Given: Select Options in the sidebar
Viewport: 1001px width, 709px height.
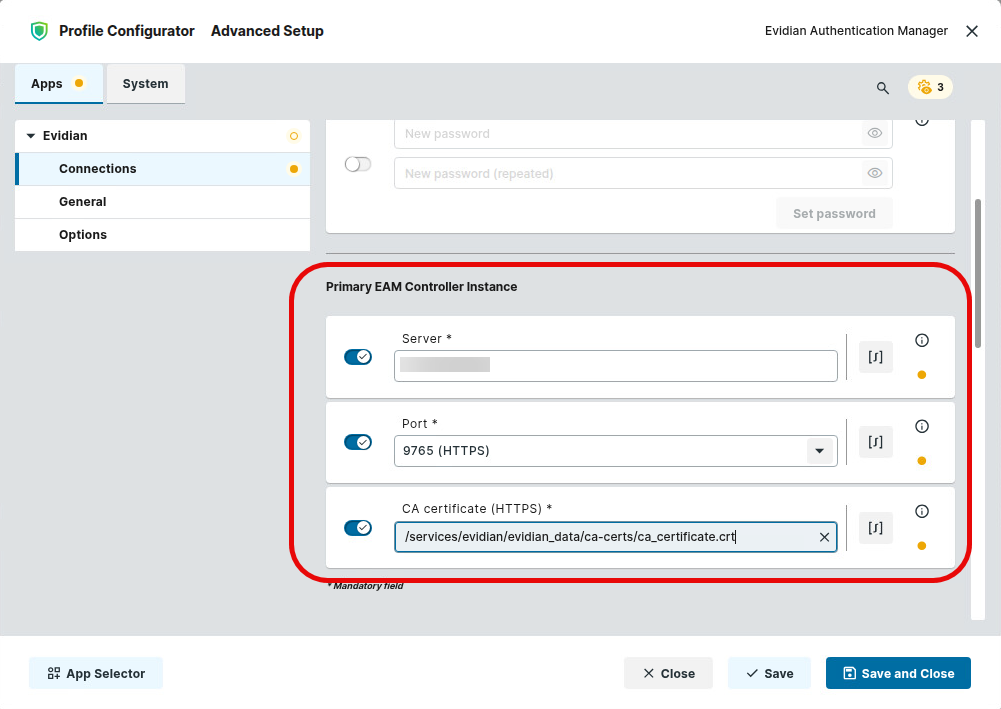Looking at the screenshot, I should point(163,235).
